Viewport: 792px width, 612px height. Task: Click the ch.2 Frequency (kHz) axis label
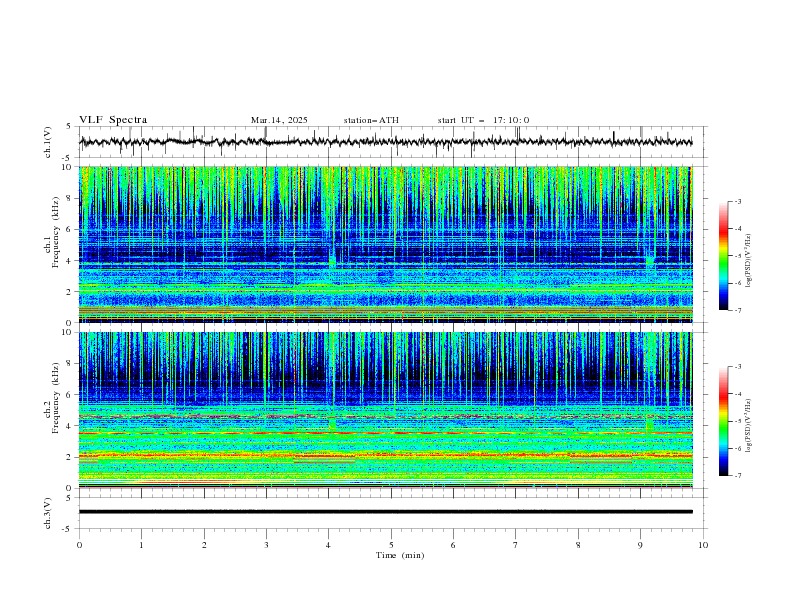tap(52, 398)
